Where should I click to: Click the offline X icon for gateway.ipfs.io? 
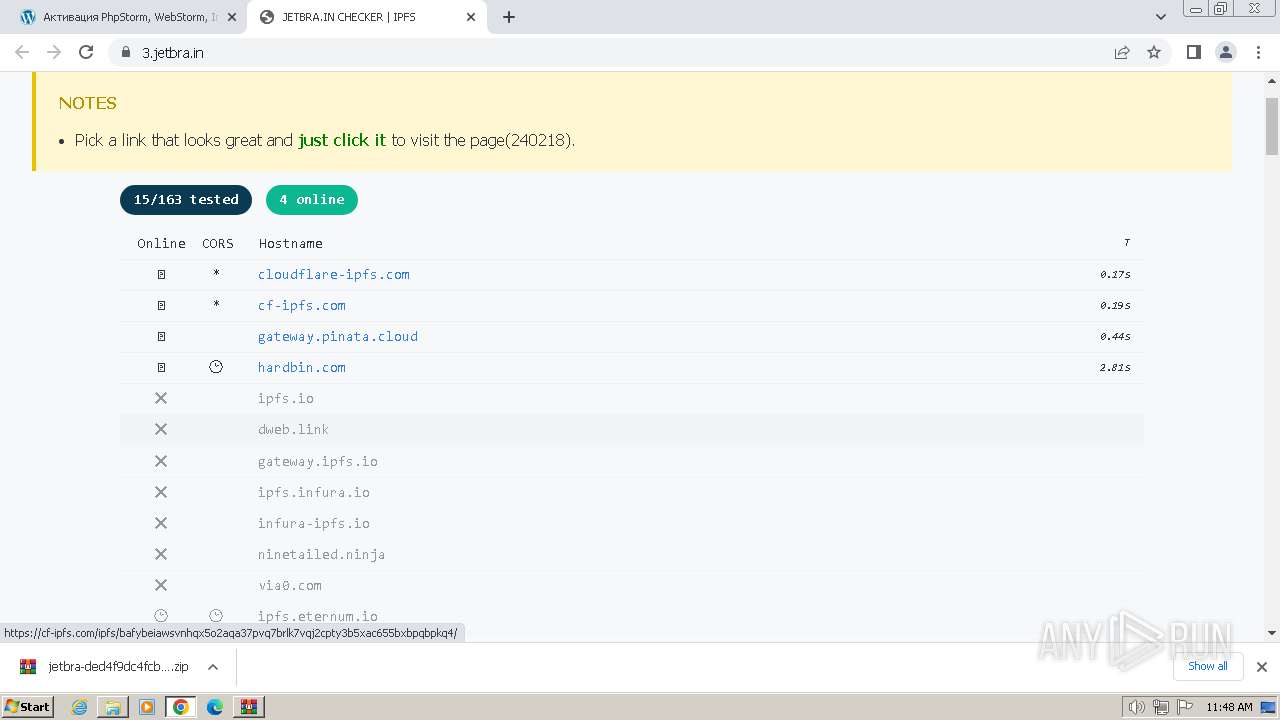coord(161,461)
